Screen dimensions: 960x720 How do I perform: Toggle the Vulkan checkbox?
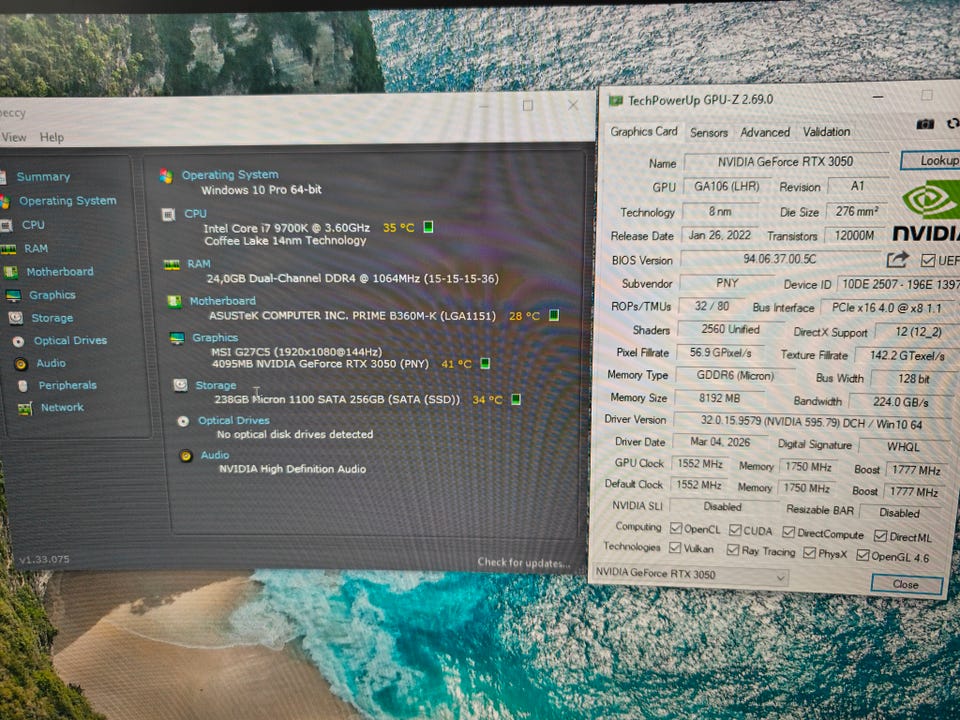(675, 547)
